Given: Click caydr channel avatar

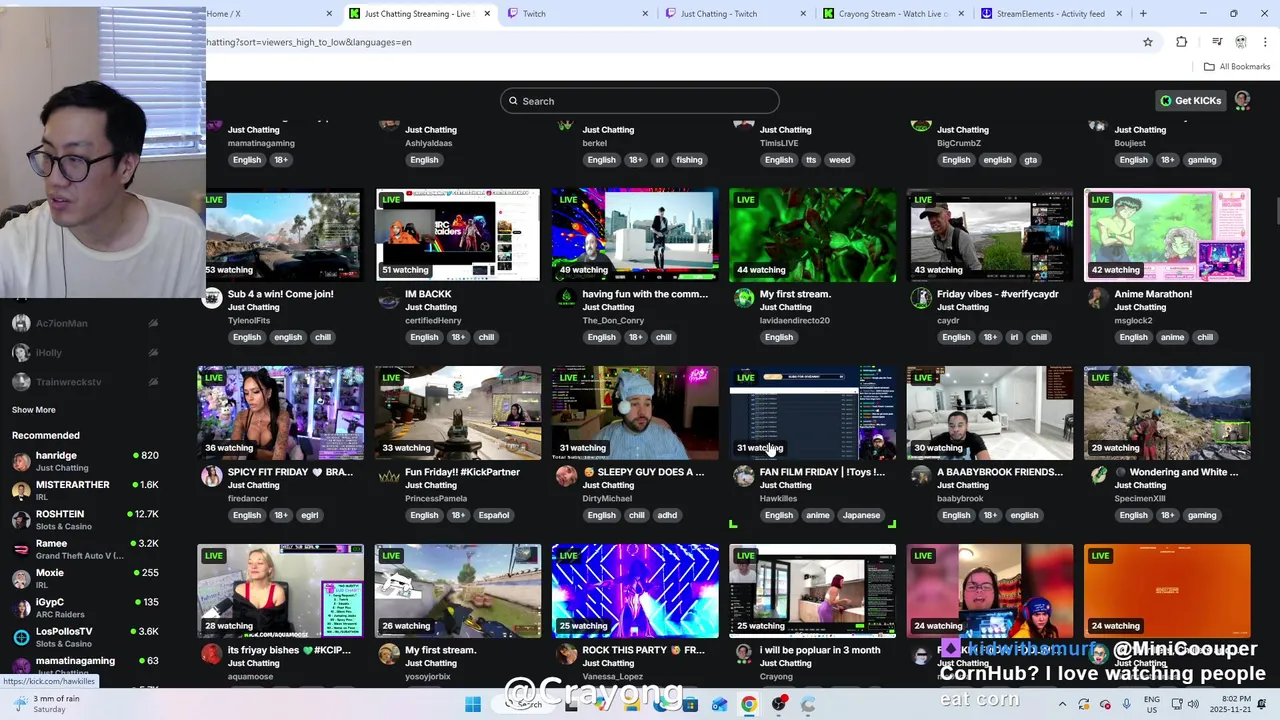Looking at the screenshot, I should pos(921,298).
